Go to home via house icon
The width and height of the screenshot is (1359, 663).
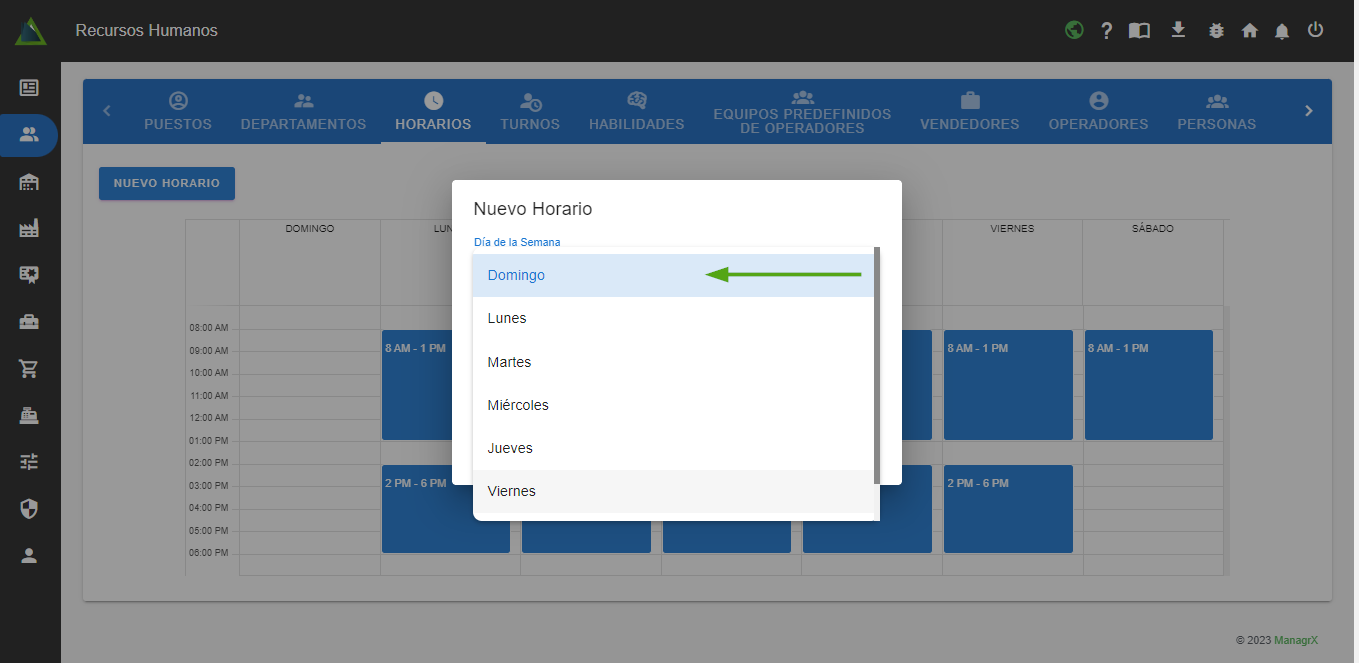[1249, 31]
